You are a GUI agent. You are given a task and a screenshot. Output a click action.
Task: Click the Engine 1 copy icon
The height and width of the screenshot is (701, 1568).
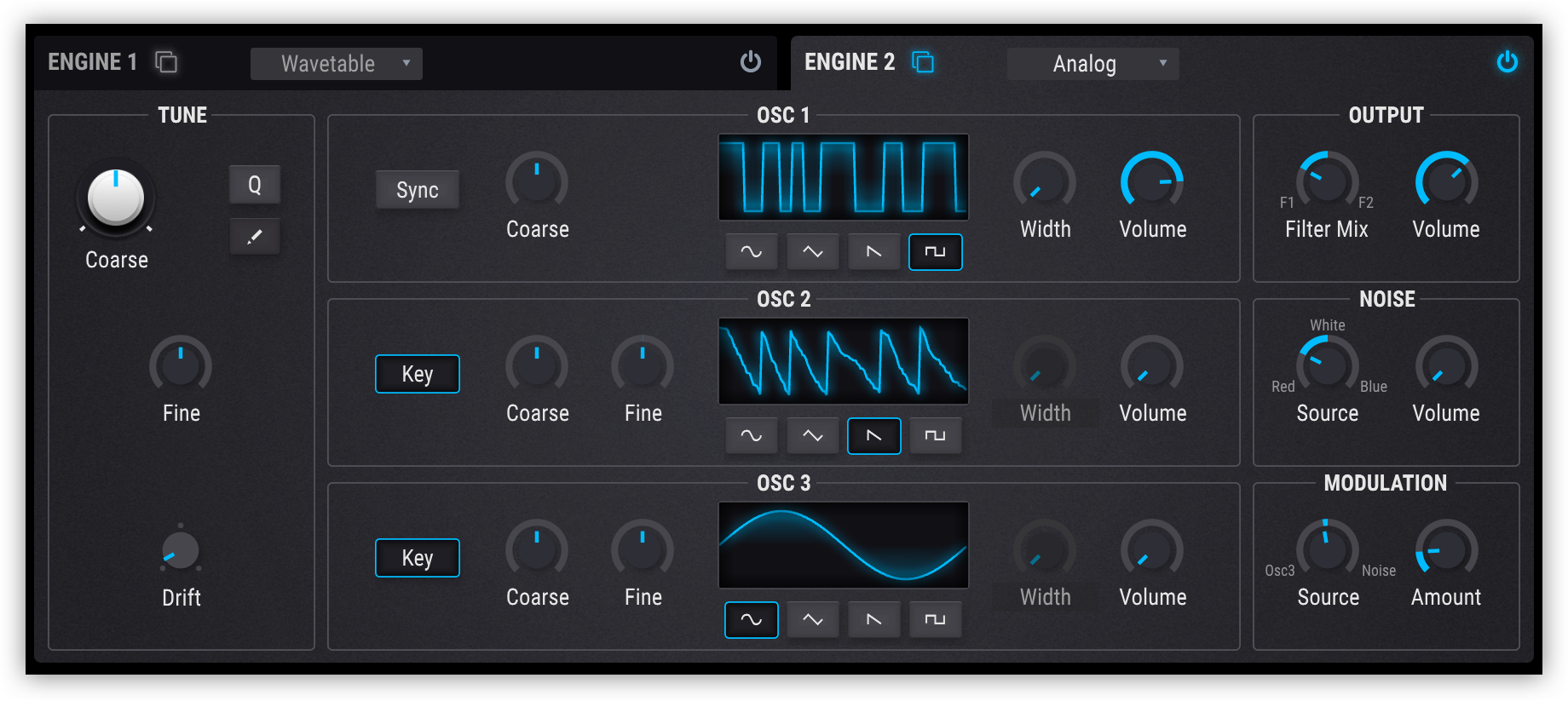tap(166, 62)
